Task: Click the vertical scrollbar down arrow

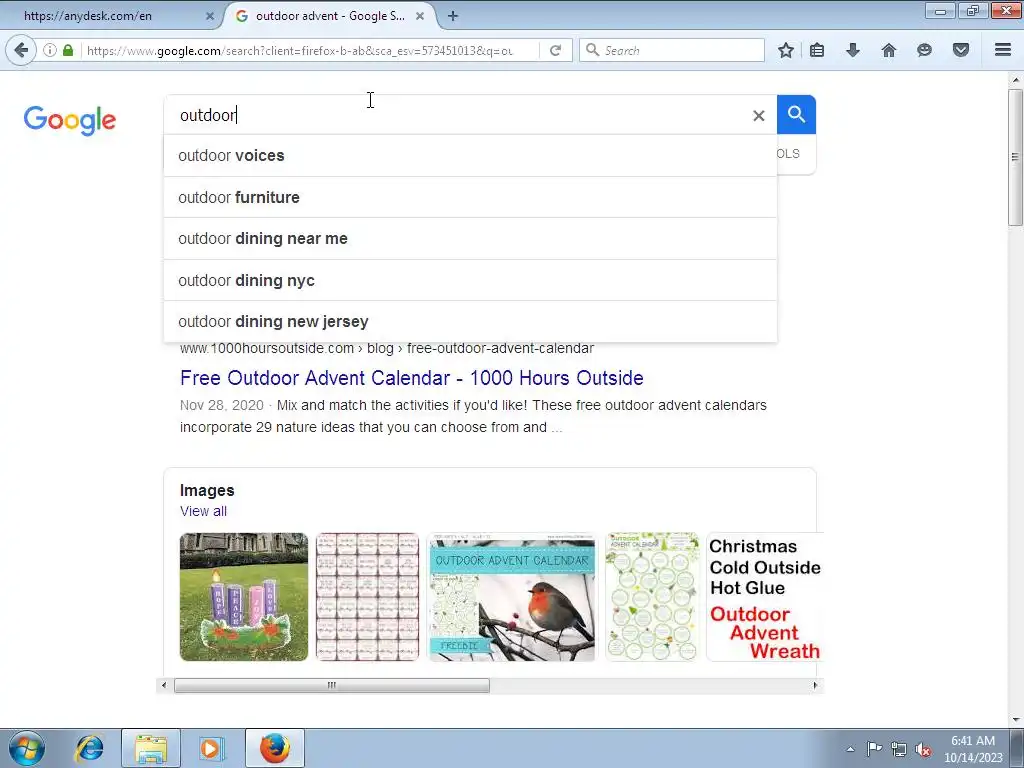Action: (x=1015, y=720)
